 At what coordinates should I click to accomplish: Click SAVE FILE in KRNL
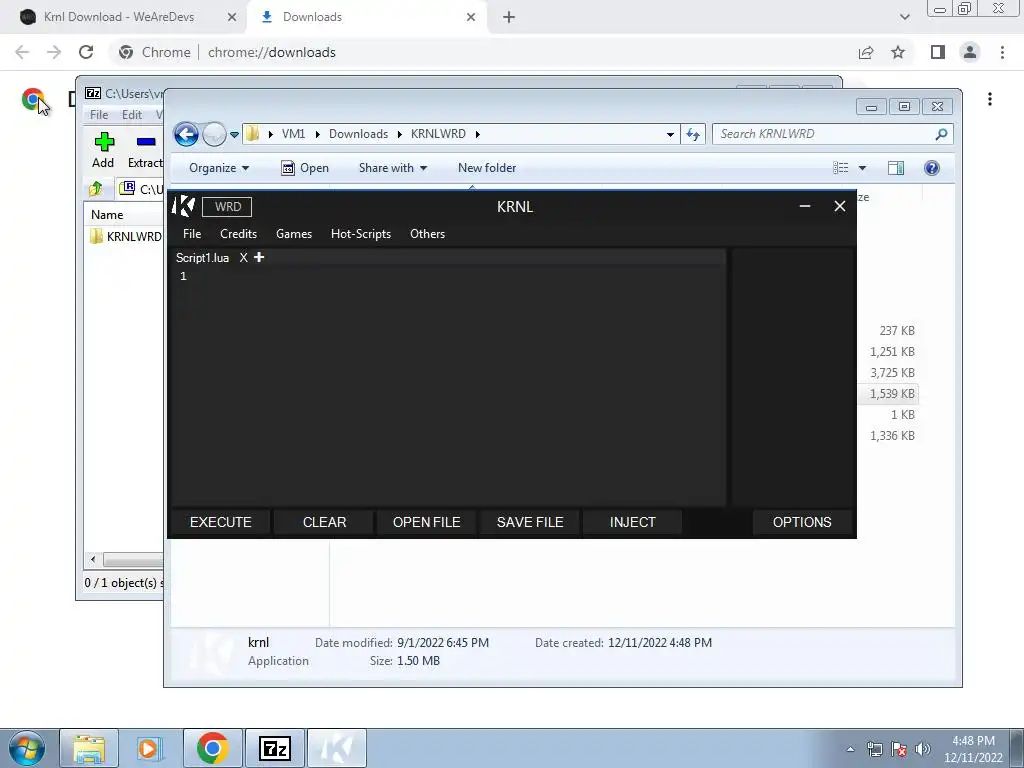530,522
